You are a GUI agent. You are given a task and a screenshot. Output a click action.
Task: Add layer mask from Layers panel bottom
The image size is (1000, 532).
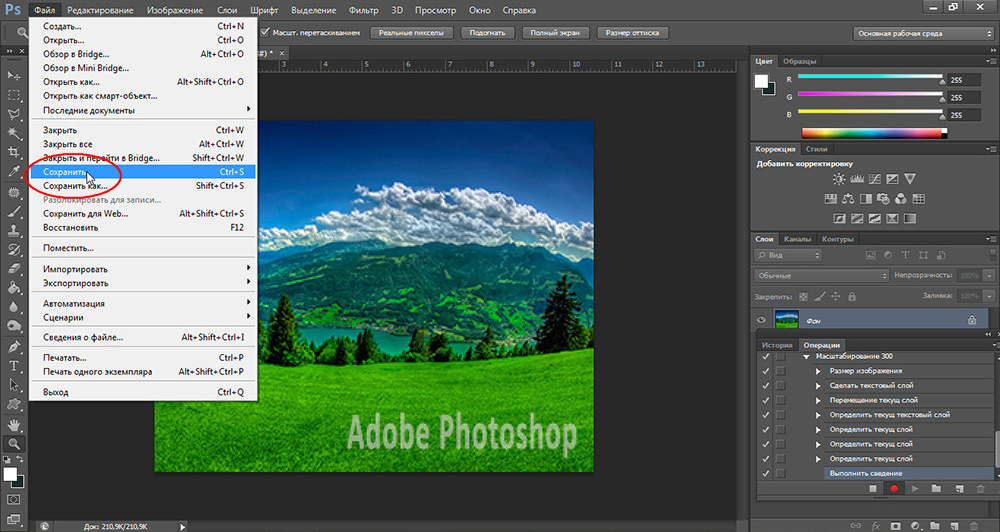tap(896, 526)
